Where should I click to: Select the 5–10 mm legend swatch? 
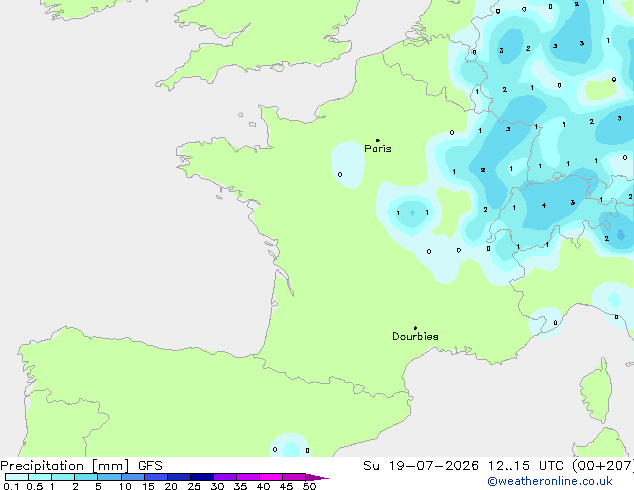pos(109,477)
